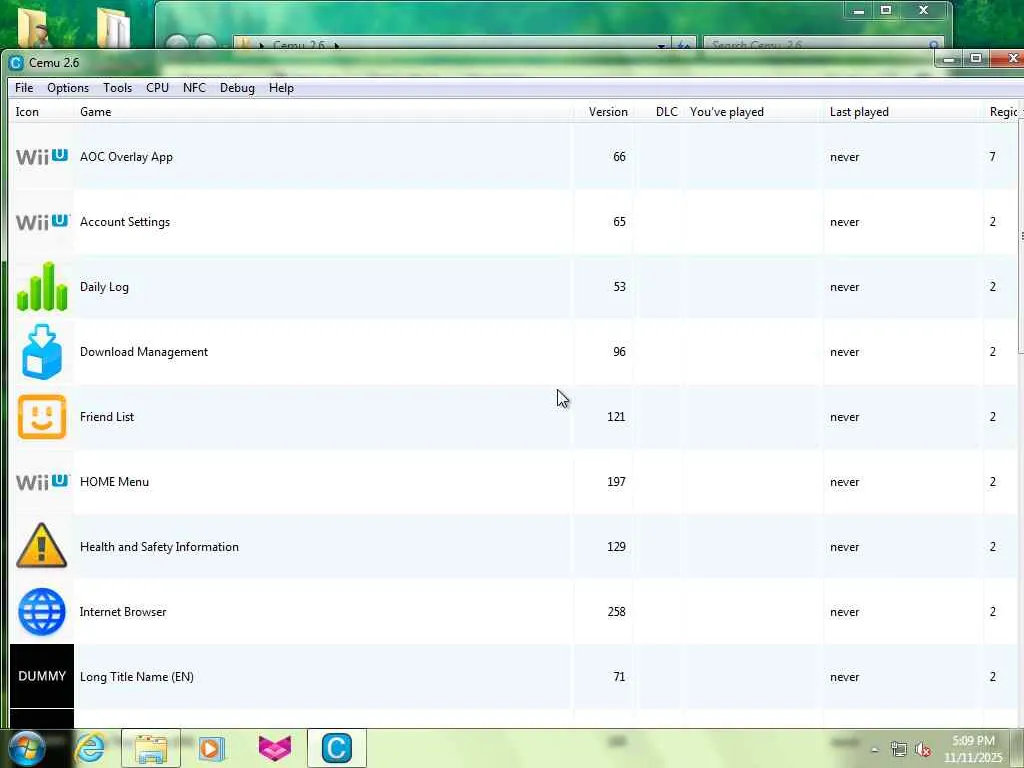
Task: Launch Internet Explorer from taskbar
Action: (x=90, y=748)
